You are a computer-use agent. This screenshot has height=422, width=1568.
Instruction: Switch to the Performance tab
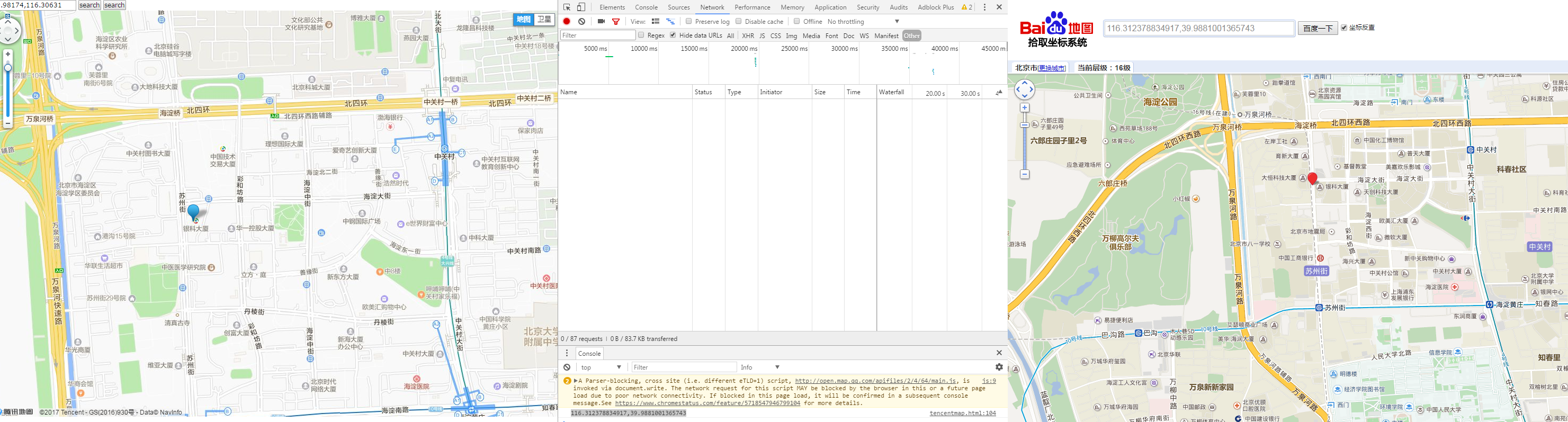[x=752, y=7]
